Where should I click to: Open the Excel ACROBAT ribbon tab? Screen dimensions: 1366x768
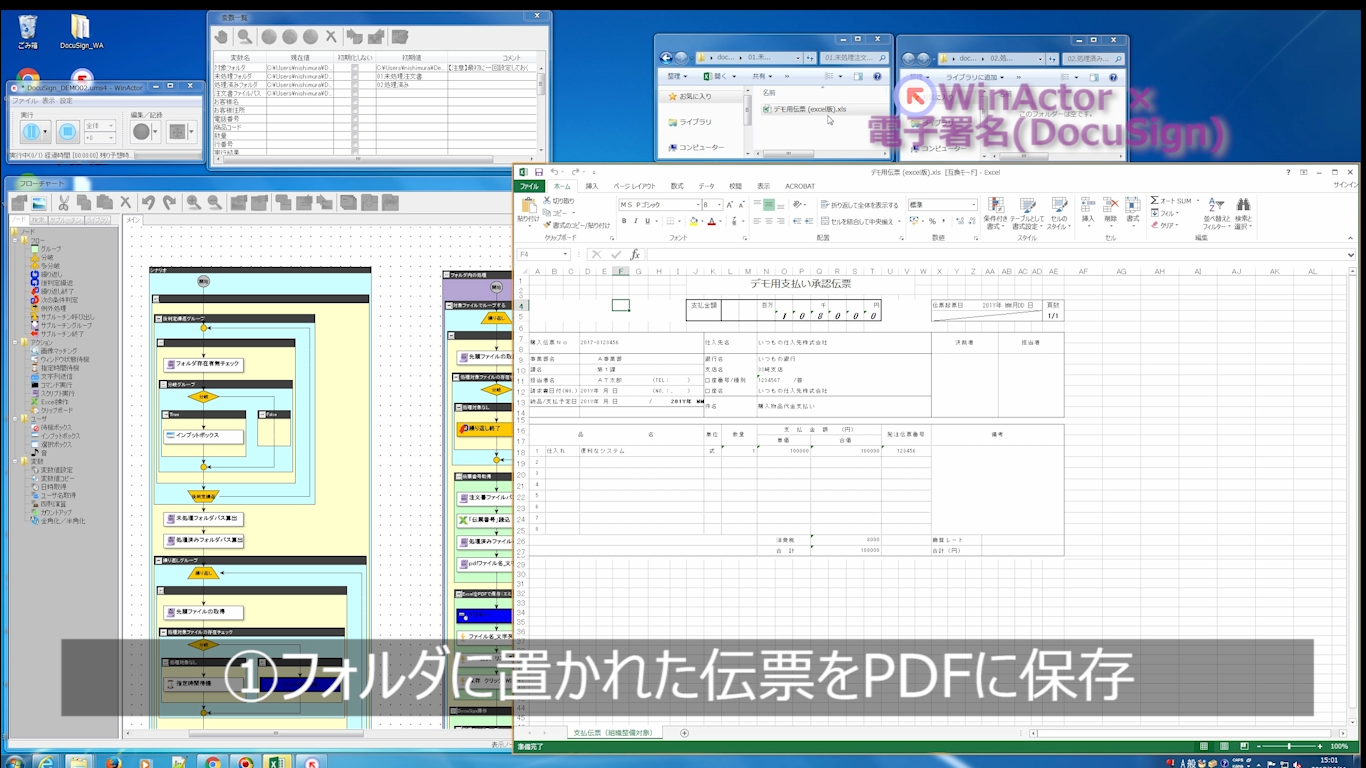pyautogui.click(x=800, y=186)
